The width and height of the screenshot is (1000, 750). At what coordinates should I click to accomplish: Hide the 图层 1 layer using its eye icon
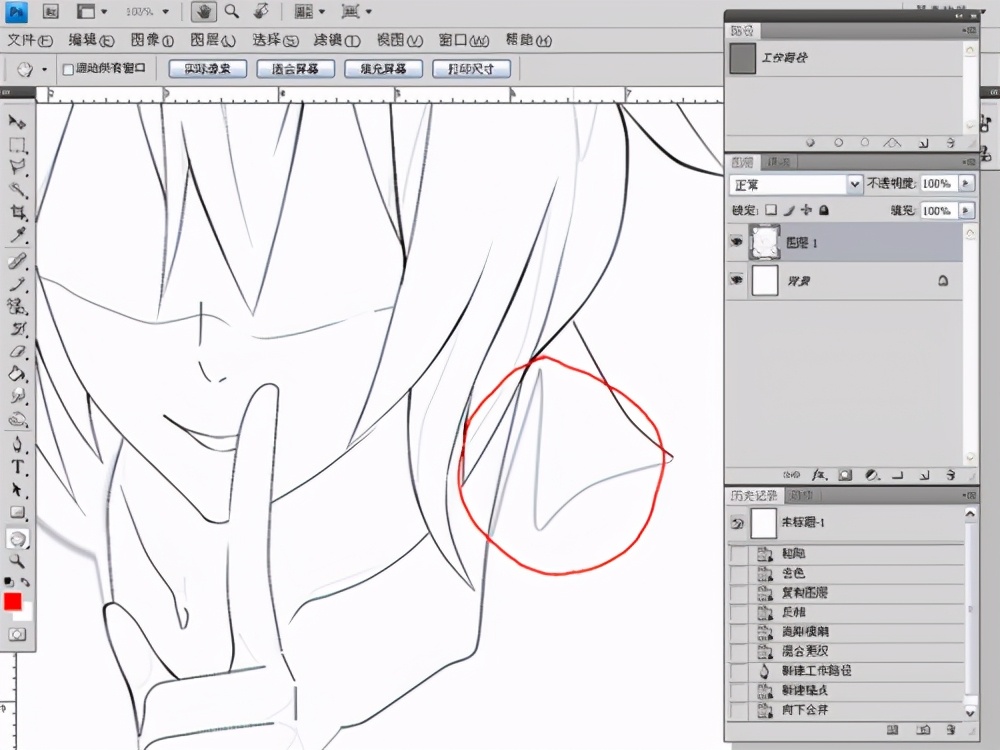coord(737,241)
